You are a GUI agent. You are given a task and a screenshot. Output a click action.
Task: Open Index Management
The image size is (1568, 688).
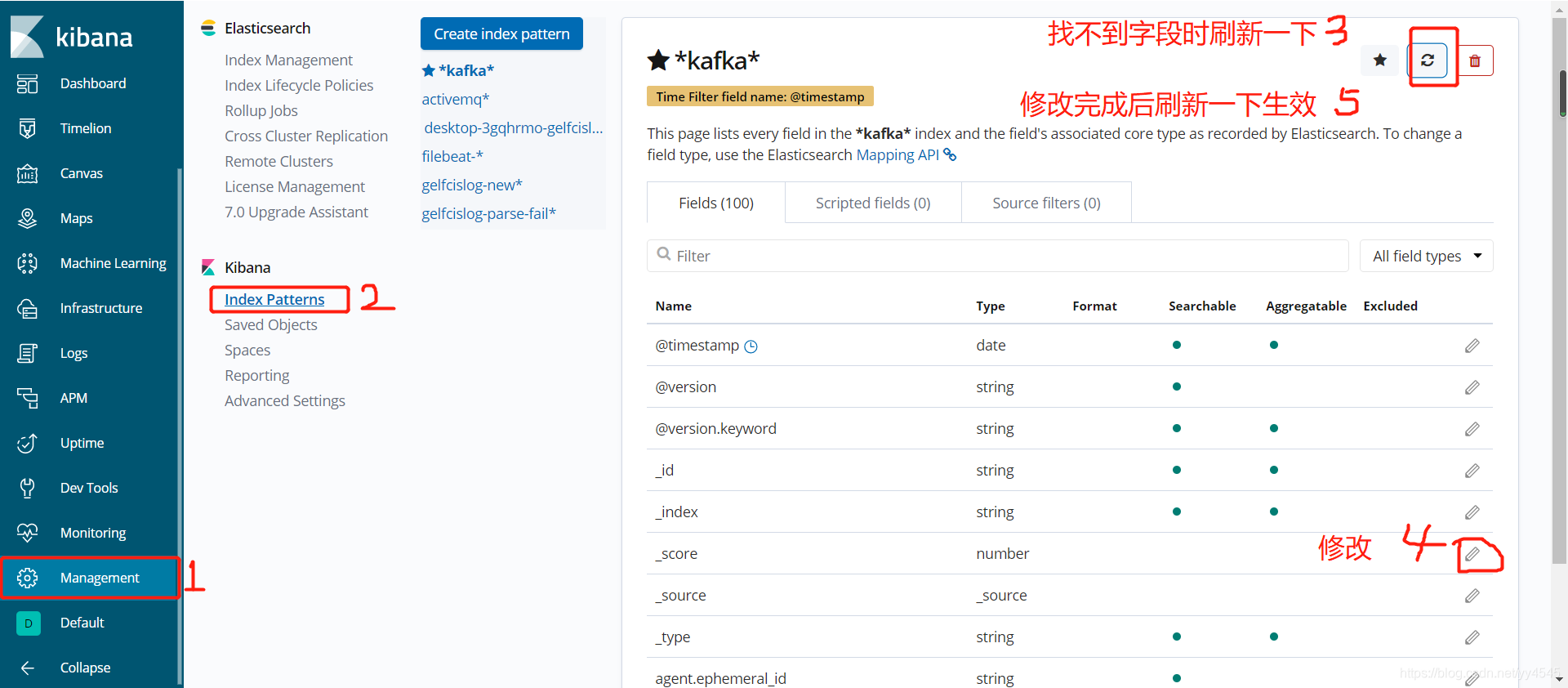288,60
